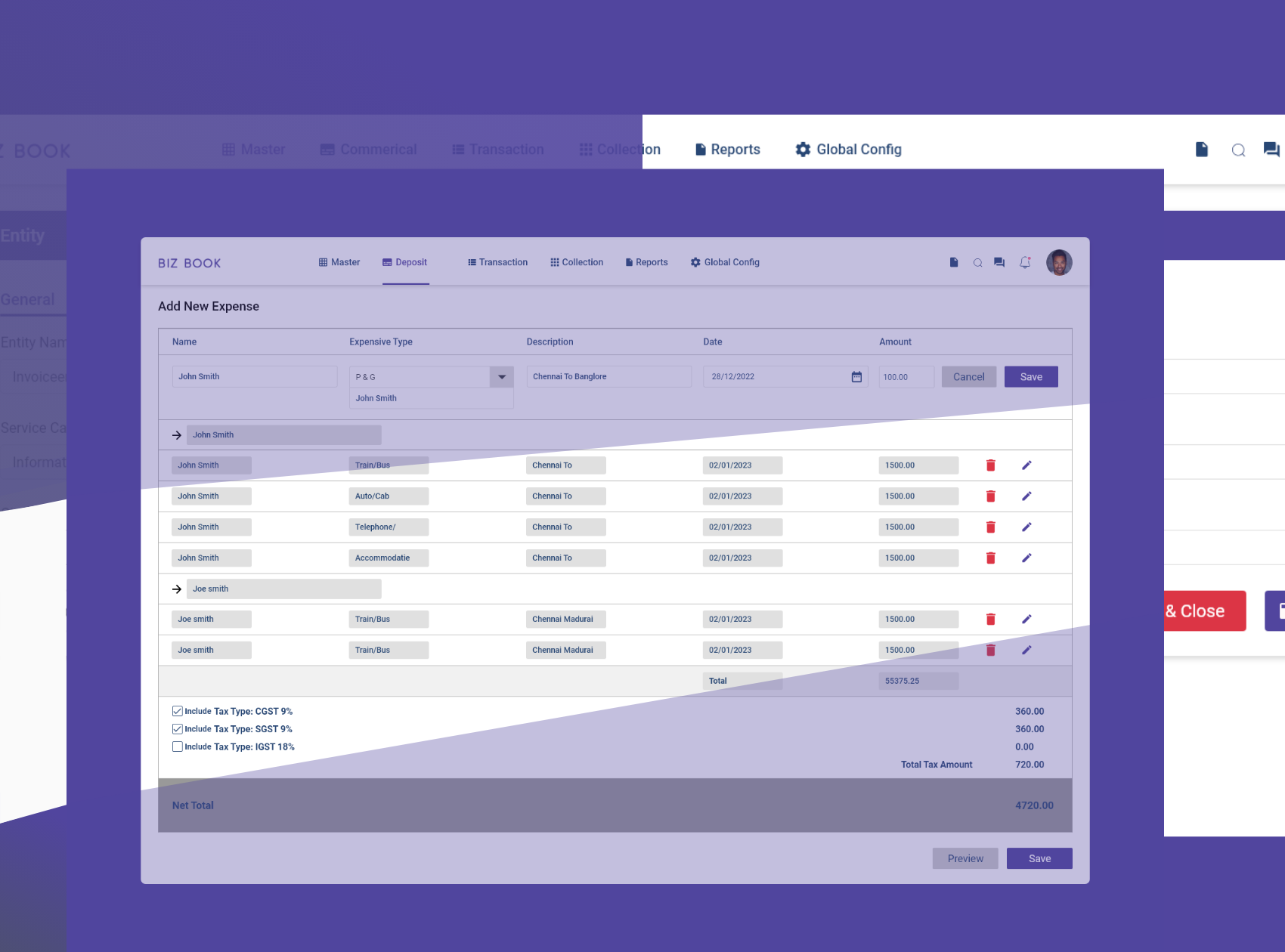This screenshot has width=1285, height=952.
Task: Open Reports in background window navbar
Action: [x=728, y=150]
